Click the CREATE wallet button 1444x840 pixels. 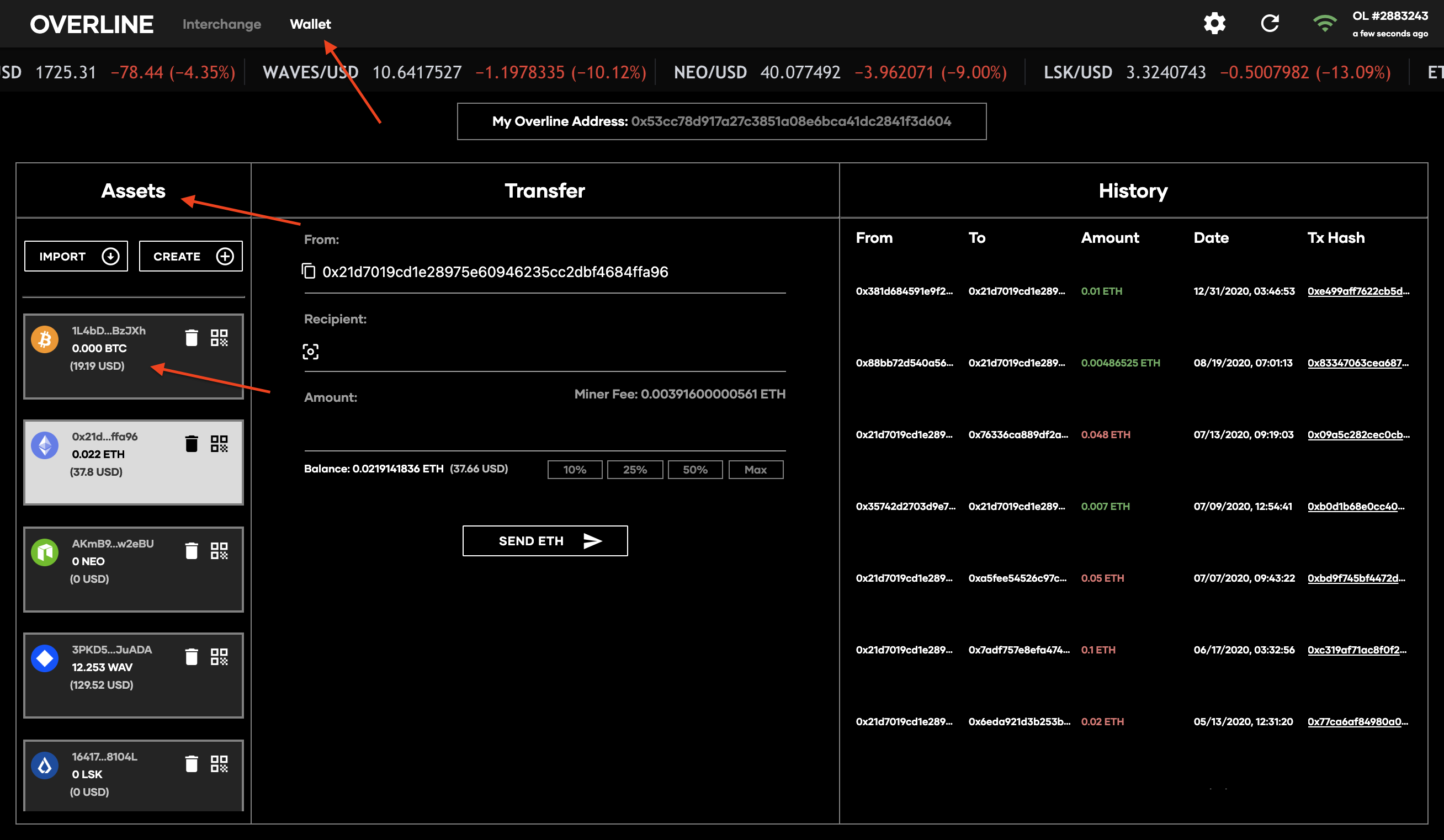[x=191, y=256]
